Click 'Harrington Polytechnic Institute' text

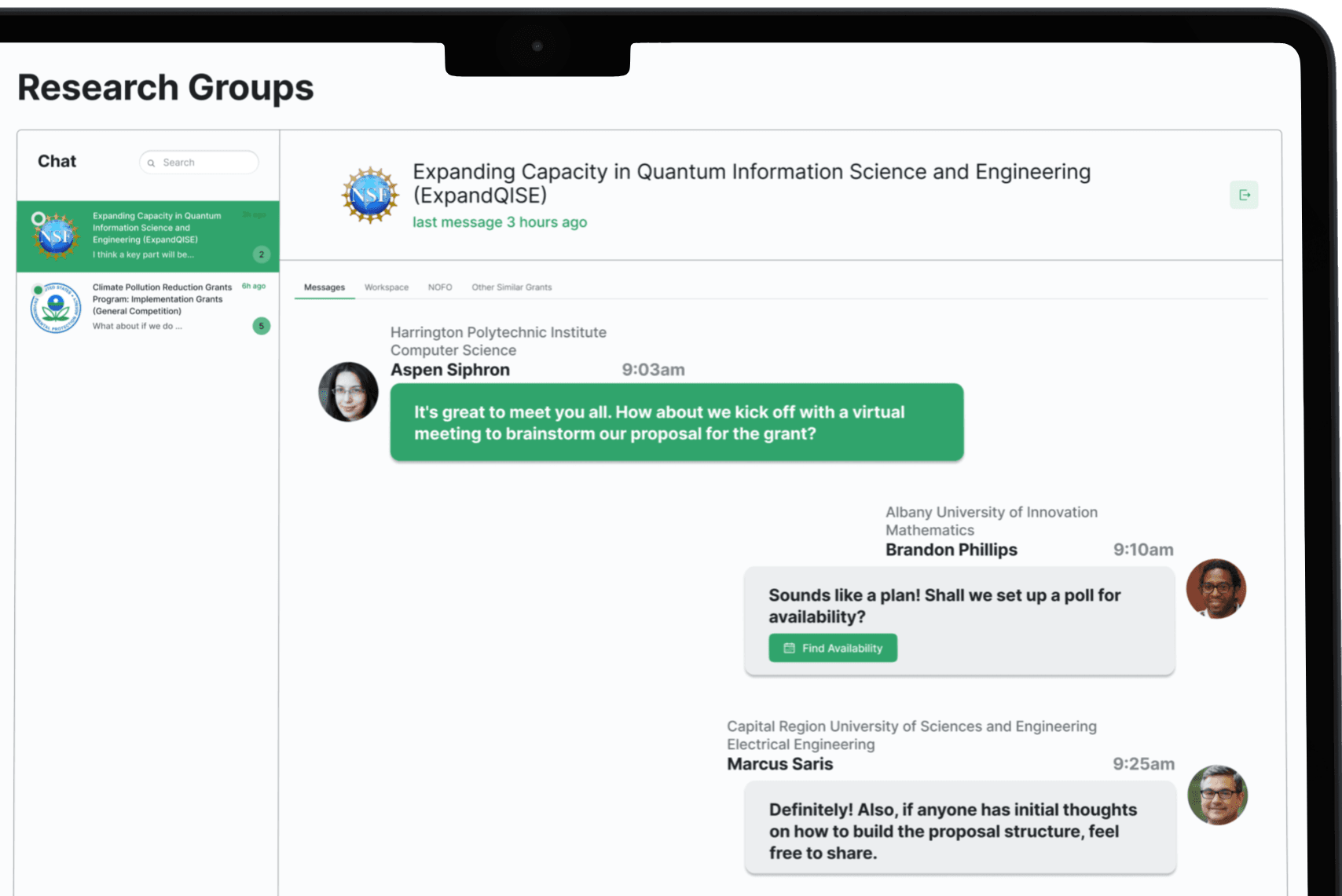498,332
